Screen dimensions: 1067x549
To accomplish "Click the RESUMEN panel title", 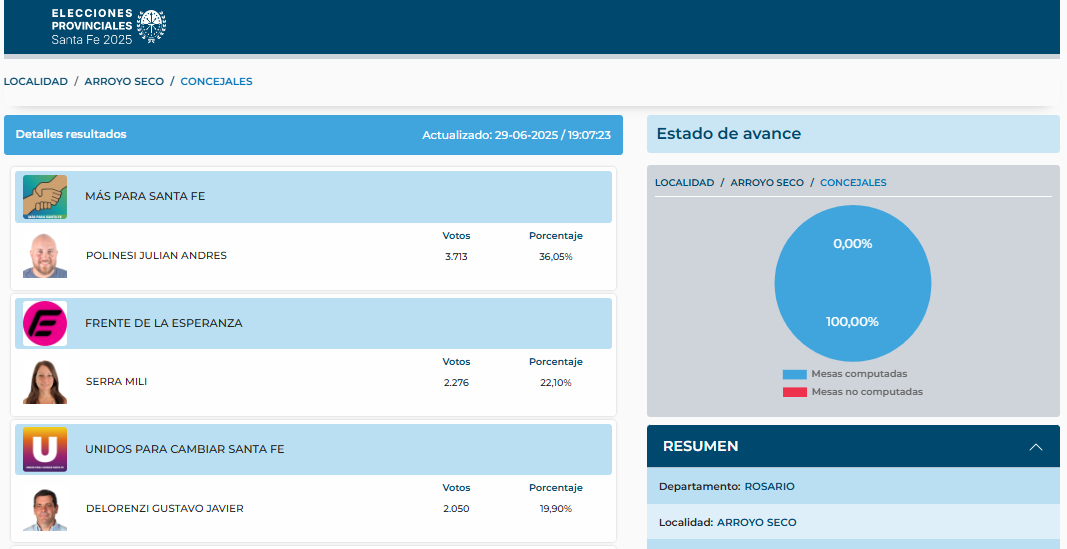I will point(700,447).
